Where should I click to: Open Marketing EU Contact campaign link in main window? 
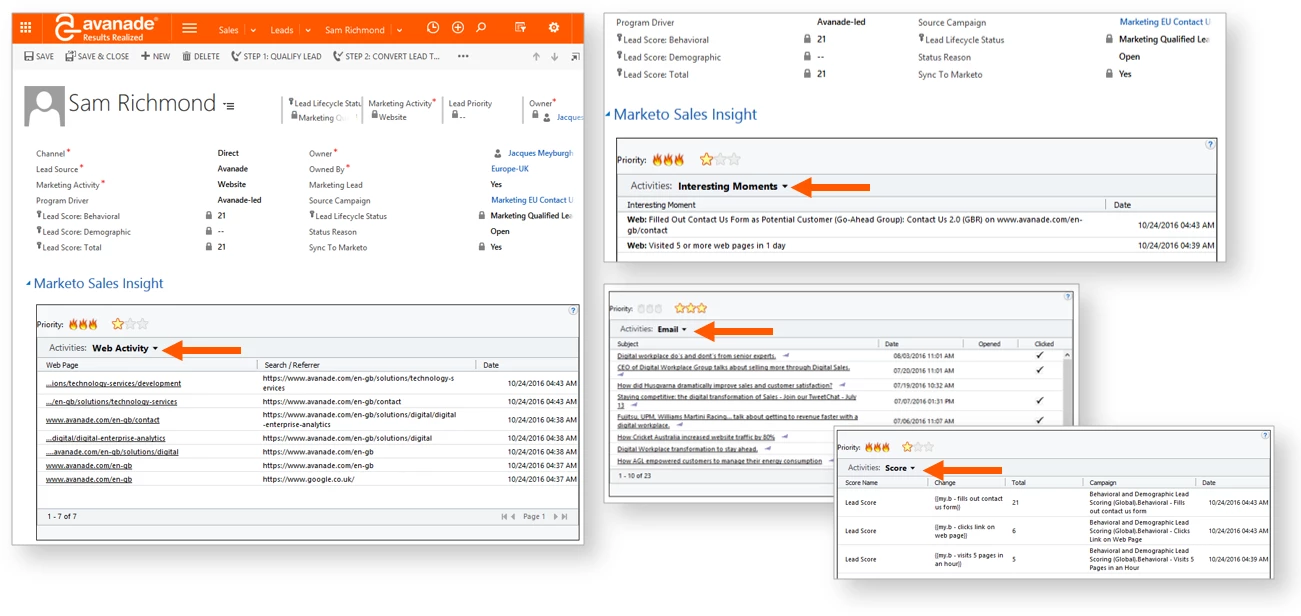click(530, 200)
